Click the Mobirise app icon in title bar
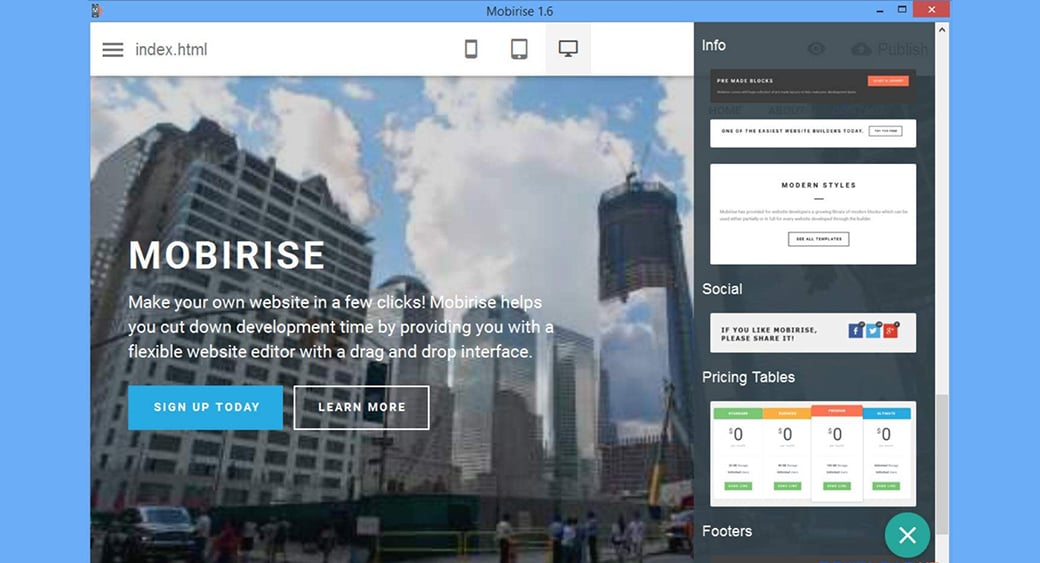1040x563 pixels. [96, 11]
